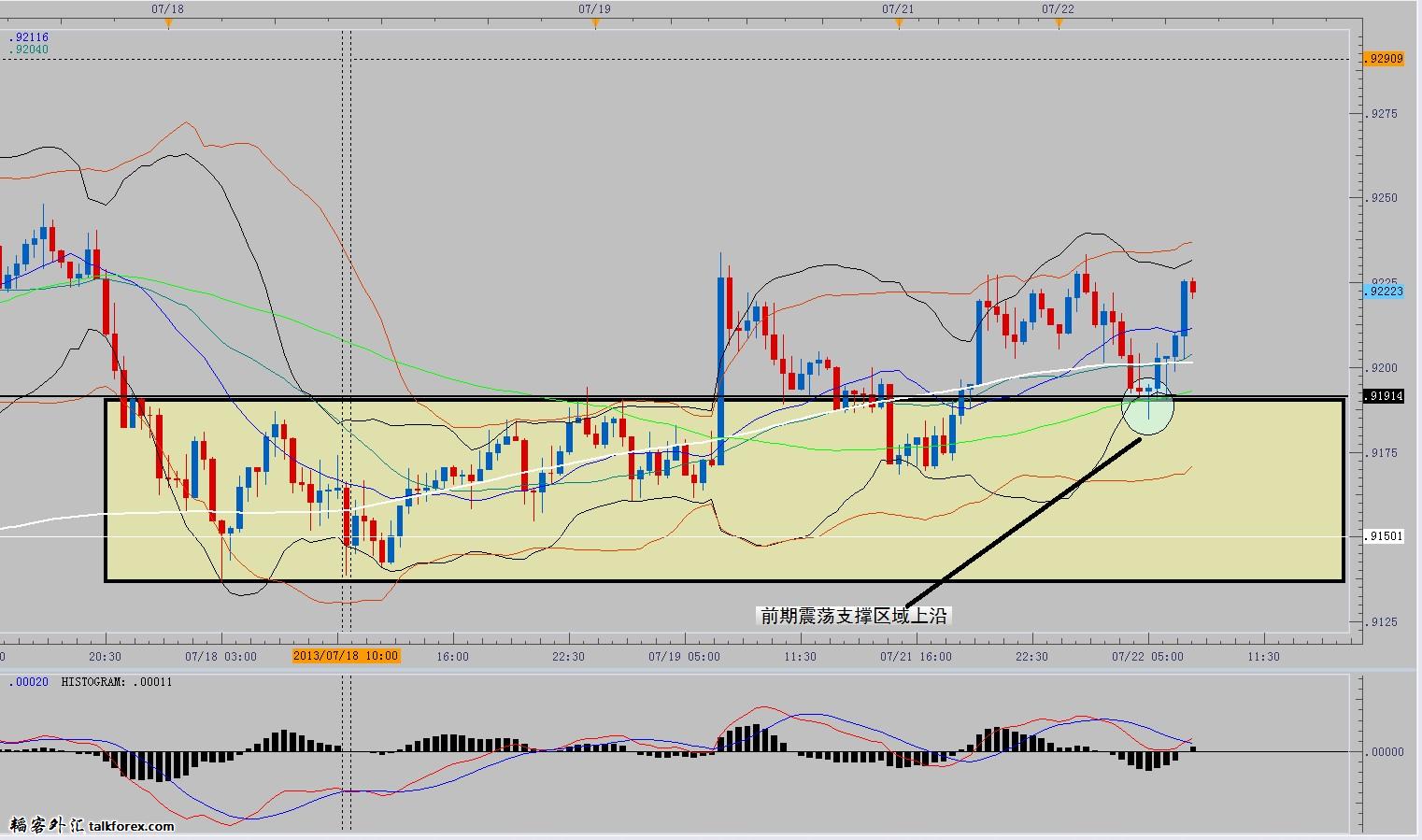This screenshot has height=840, width=1422.
Task: Click the .9250 price axis tick
Action: pos(1383,198)
